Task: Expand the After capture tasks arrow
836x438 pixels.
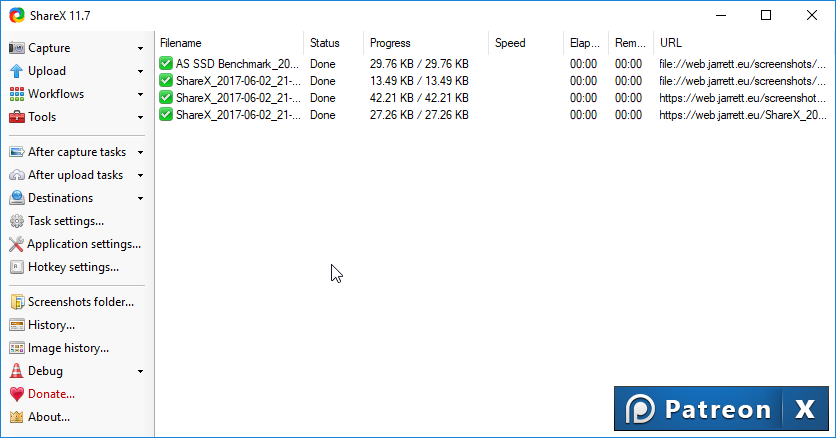Action: [140, 152]
